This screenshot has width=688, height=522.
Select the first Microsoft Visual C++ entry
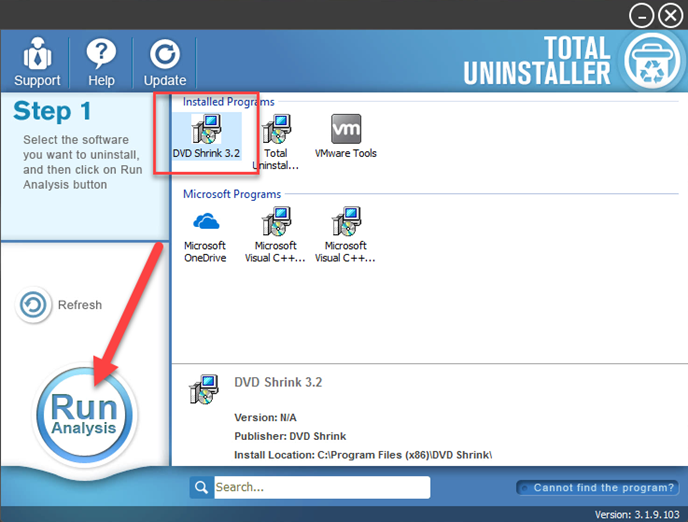point(275,235)
